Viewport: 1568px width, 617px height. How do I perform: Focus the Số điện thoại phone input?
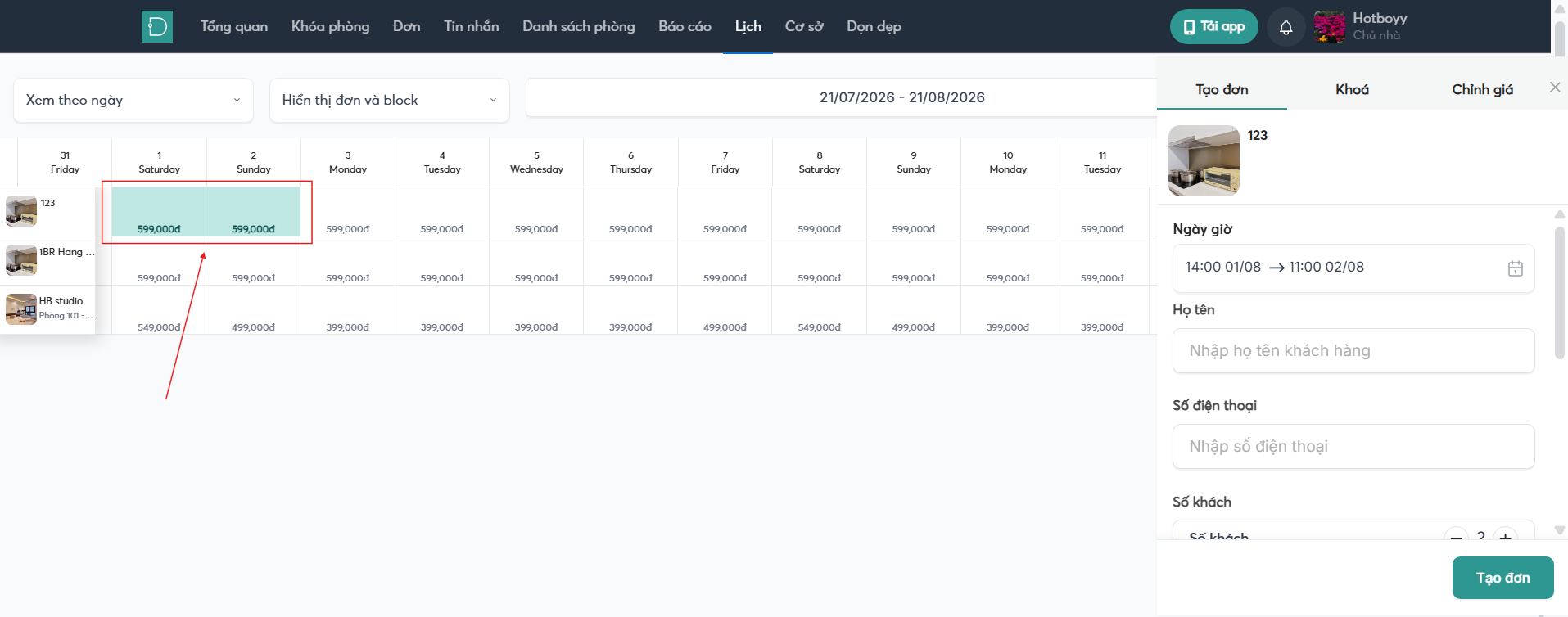[x=1353, y=446]
